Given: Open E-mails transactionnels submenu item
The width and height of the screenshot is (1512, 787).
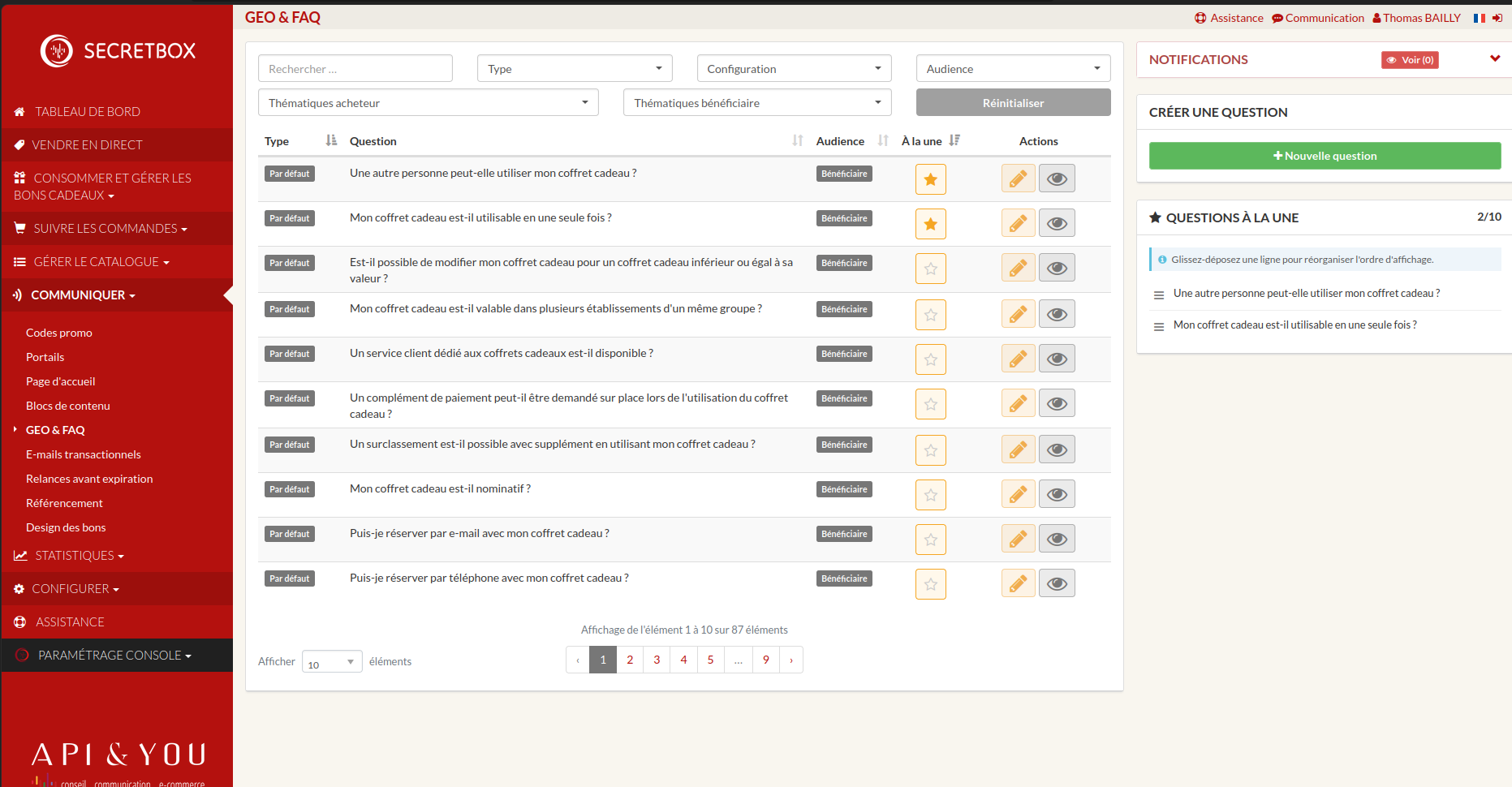Looking at the screenshot, I should tap(84, 454).
